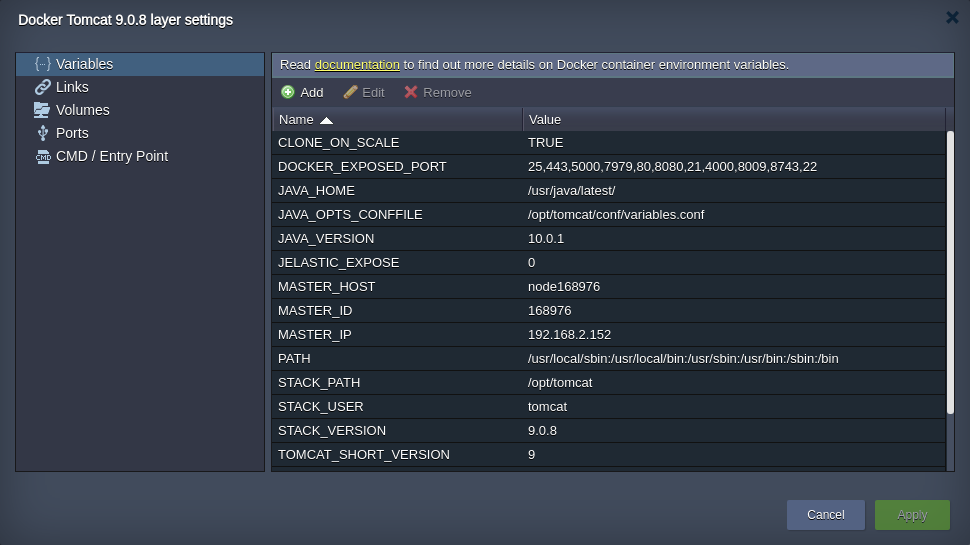Click the Ports plug icon
This screenshot has height=545, width=970.
tap(42, 133)
